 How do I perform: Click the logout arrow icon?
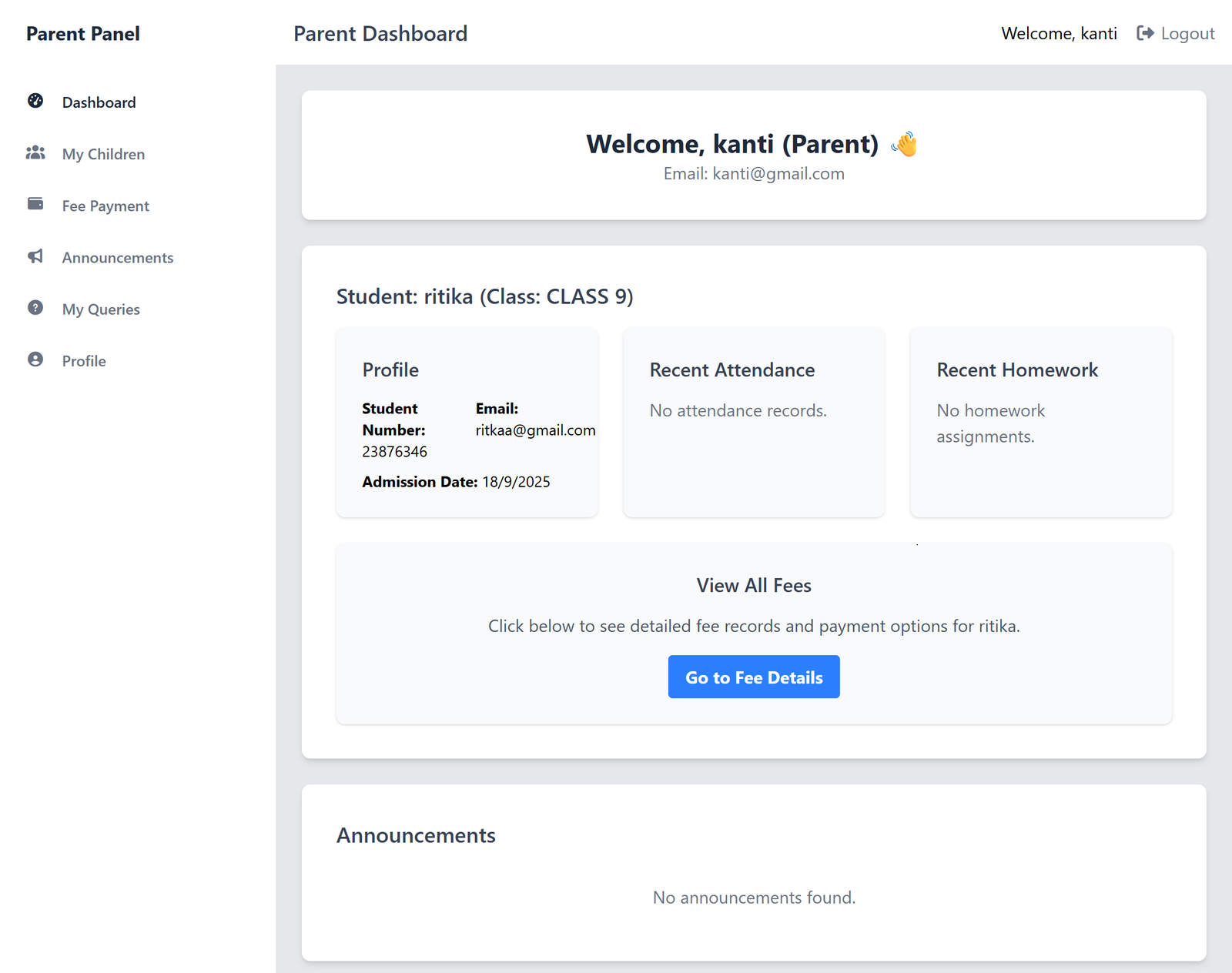tap(1145, 33)
